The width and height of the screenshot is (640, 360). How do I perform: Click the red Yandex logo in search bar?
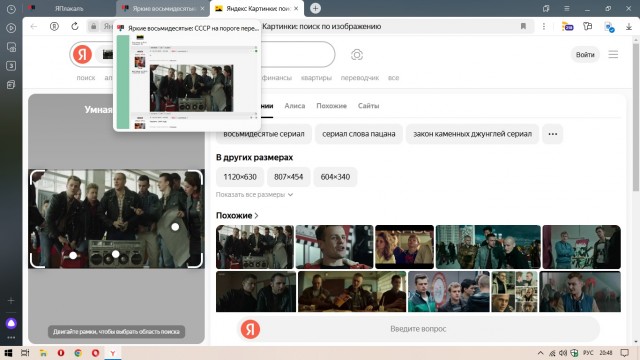pyautogui.click(x=82, y=55)
